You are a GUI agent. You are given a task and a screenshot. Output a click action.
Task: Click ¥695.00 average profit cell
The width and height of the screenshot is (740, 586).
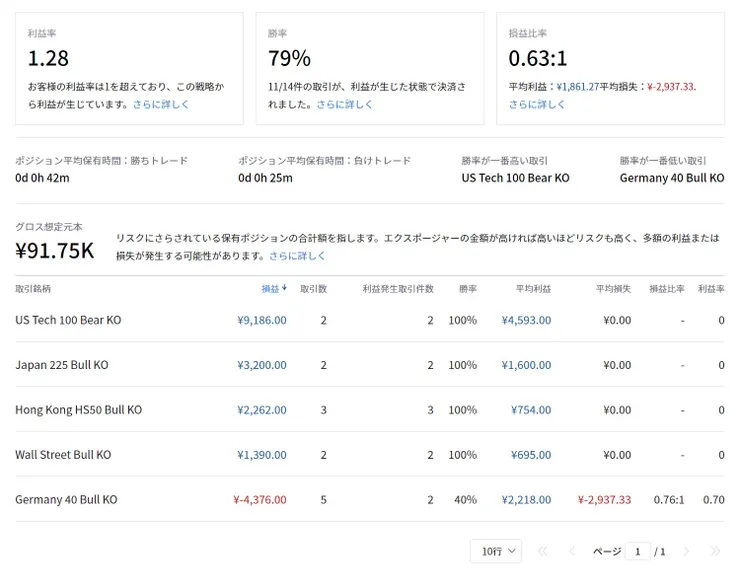(x=531, y=455)
